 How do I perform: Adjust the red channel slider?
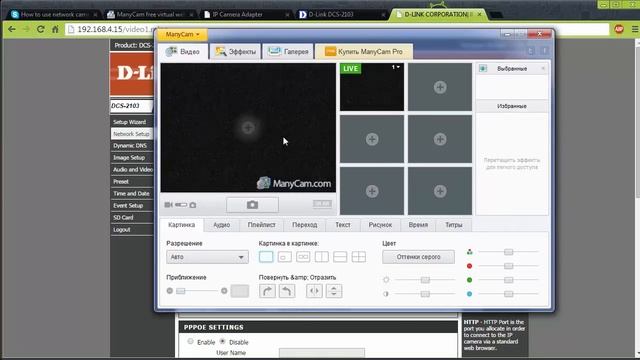click(x=508, y=266)
